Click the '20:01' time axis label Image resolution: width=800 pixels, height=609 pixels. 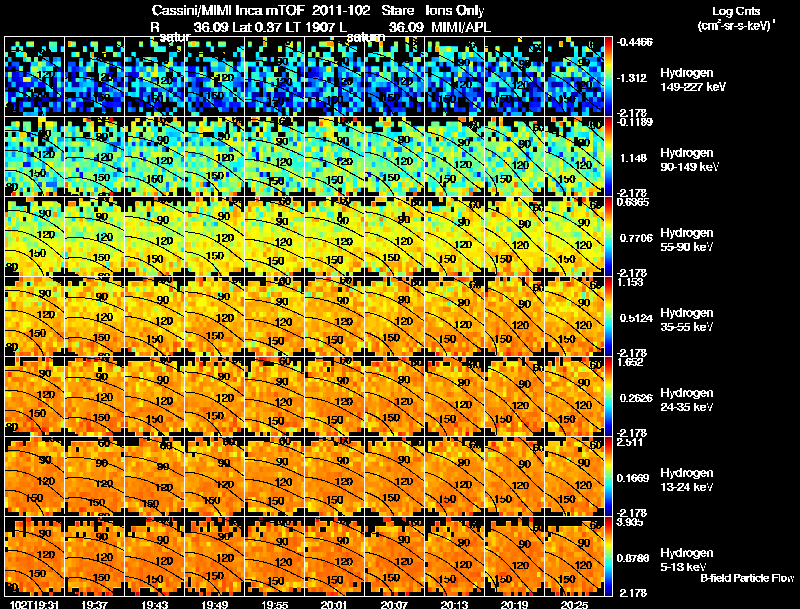[x=334, y=605]
